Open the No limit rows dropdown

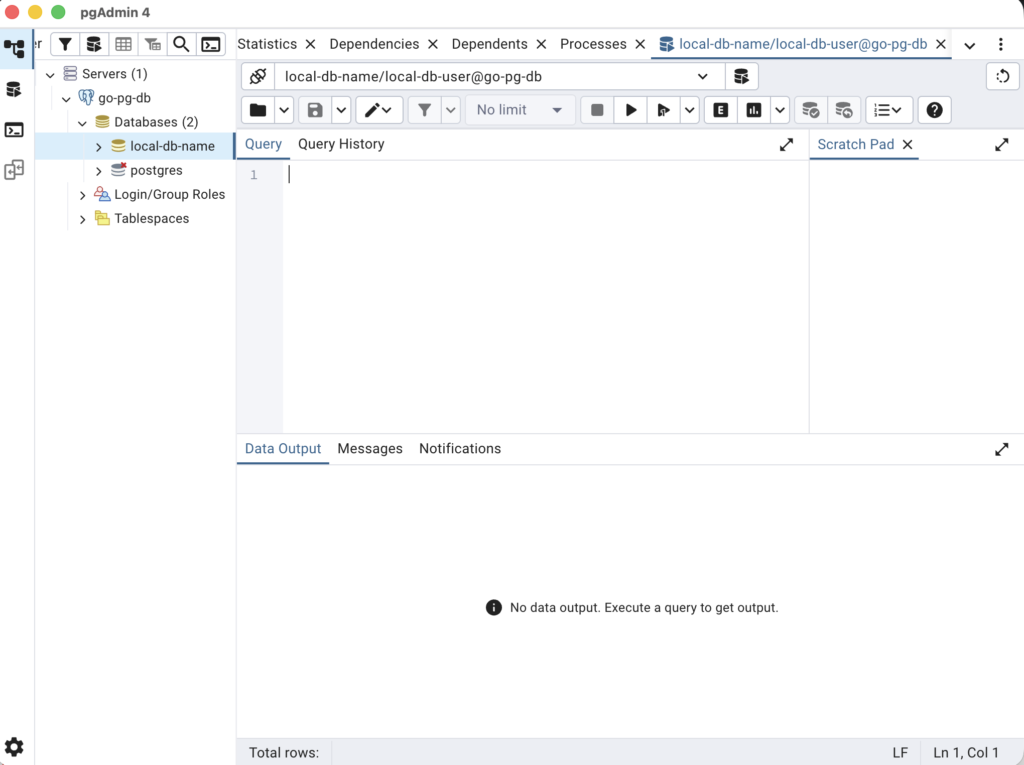[519, 110]
